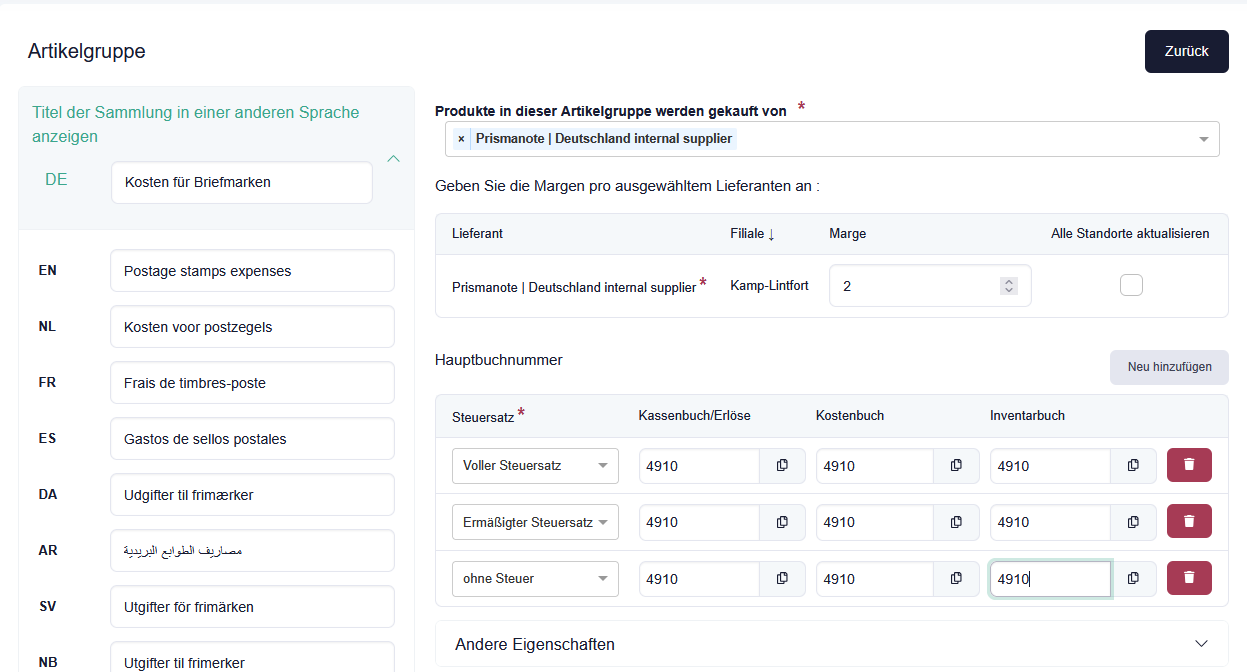Copy Inventarbuch value in Ermäßigter Steuersatz row
The height and width of the screenshot is (672, 1247).
1133,522
